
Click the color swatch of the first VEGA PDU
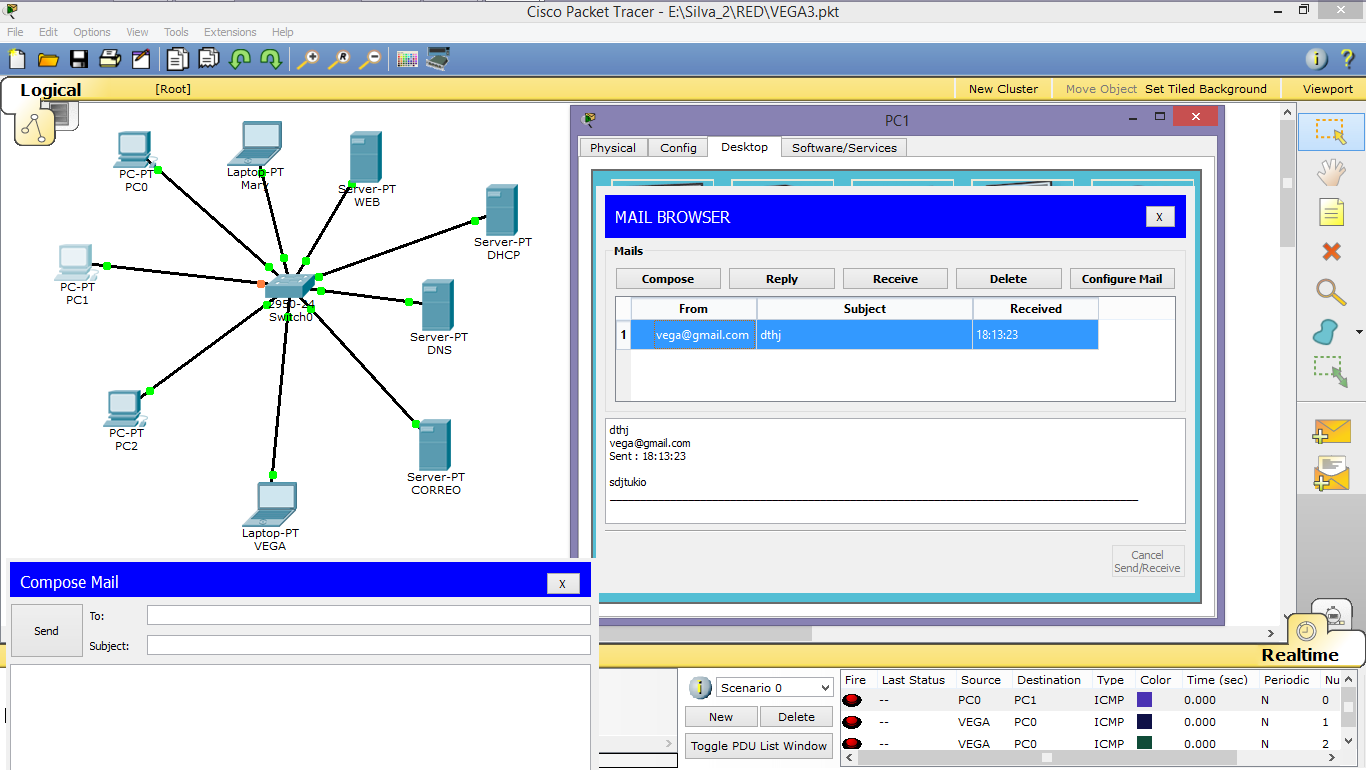(x=1145, y=722)
